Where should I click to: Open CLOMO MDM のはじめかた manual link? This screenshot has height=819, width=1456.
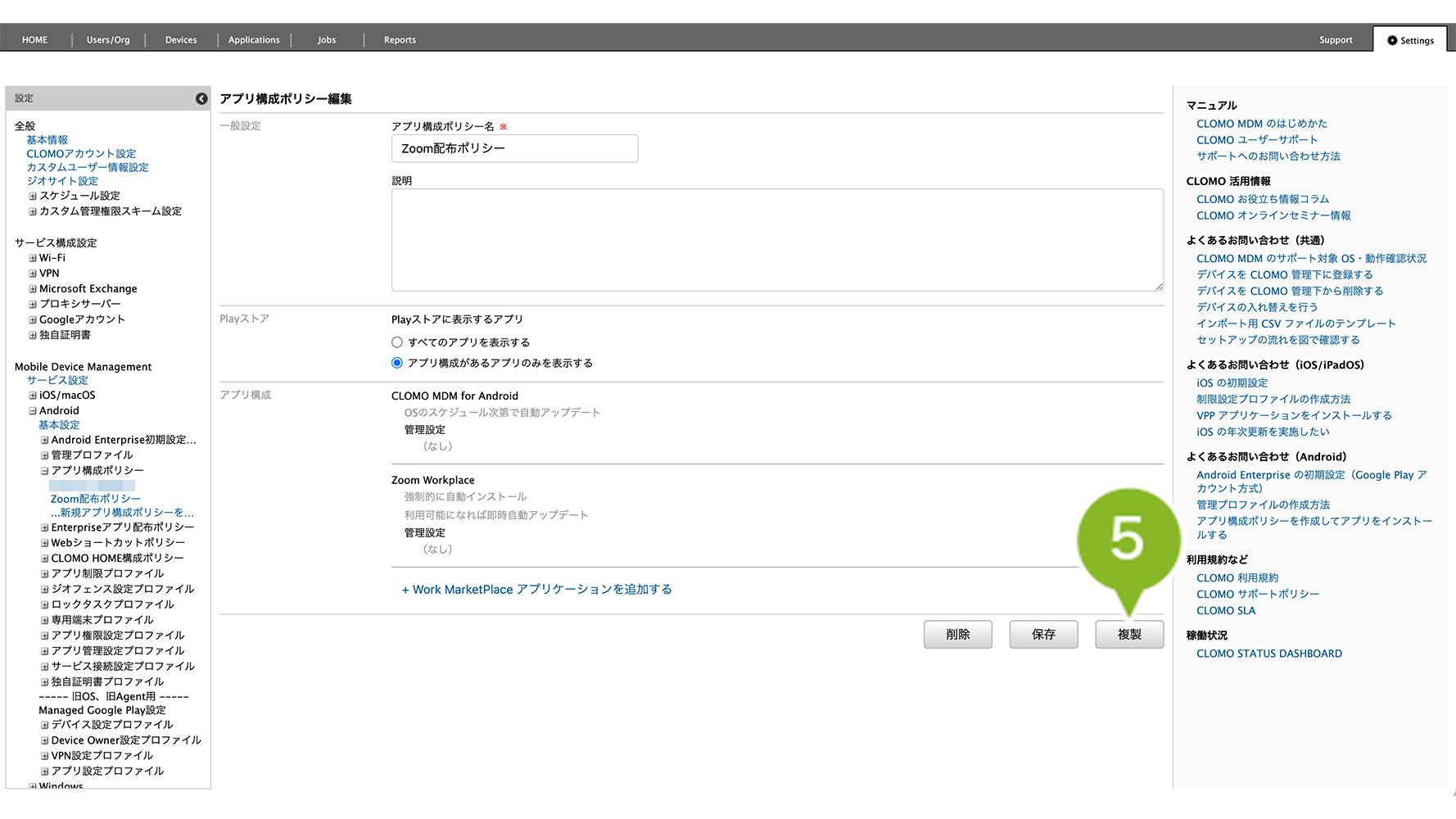point(1262,124)
